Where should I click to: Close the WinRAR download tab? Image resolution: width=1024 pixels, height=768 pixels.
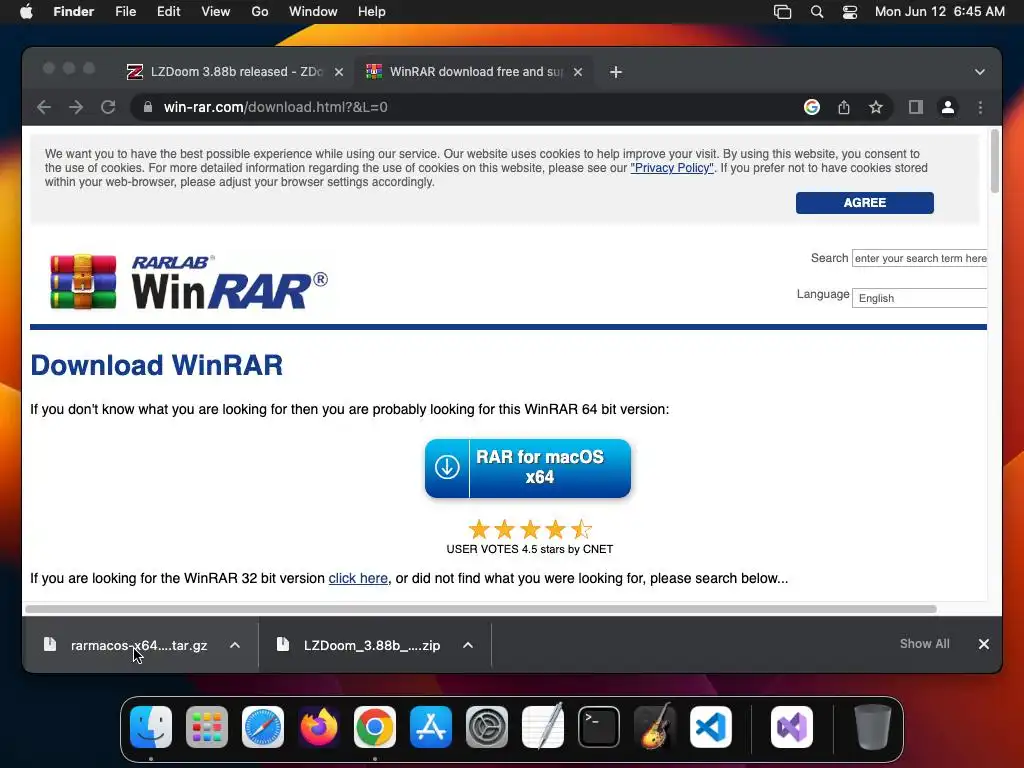click(578, 72)
